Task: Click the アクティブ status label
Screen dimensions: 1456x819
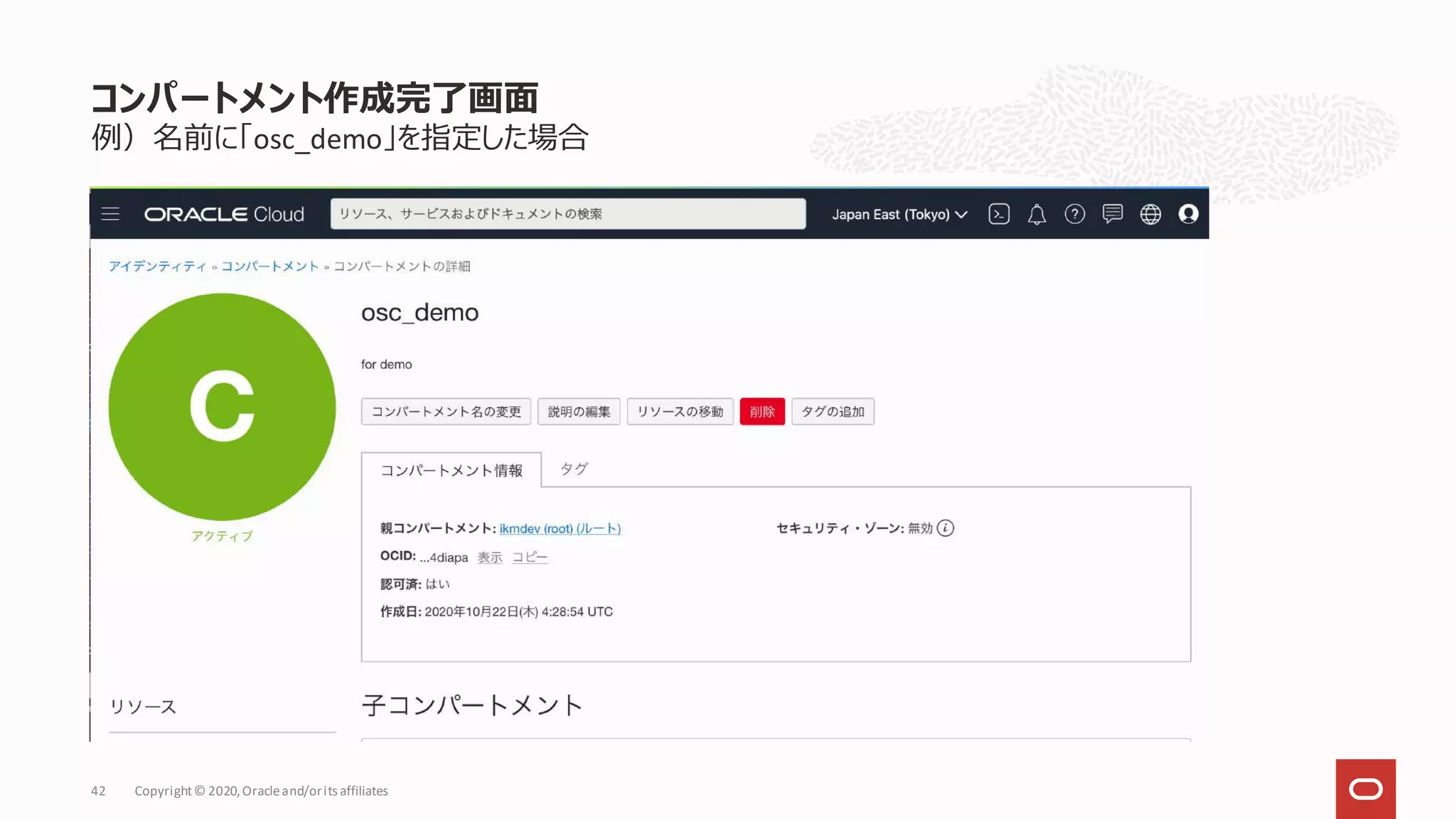Action: tap(222, 536)
